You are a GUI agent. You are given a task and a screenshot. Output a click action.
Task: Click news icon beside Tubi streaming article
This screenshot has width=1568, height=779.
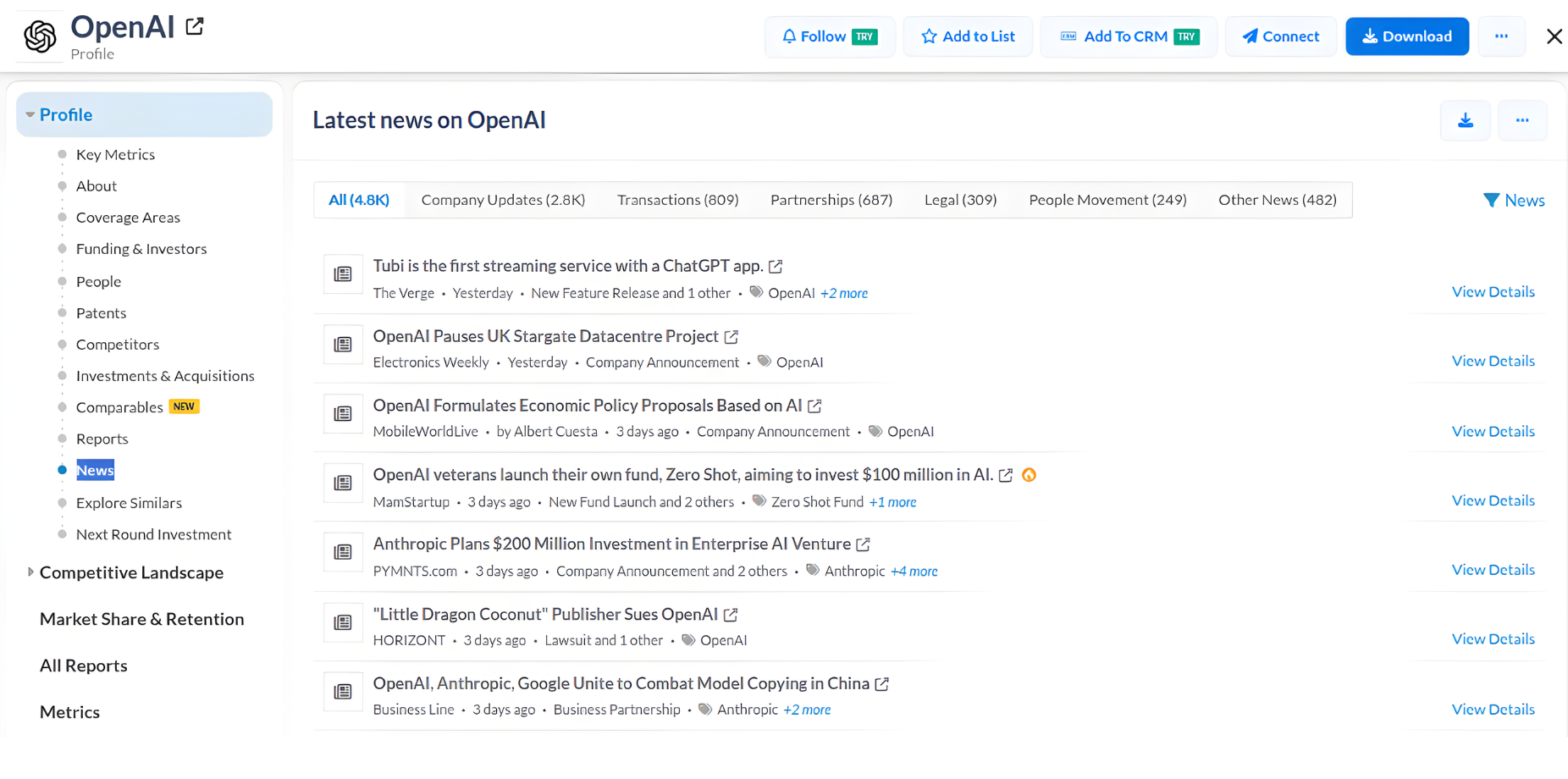click(x=343, y=273)
